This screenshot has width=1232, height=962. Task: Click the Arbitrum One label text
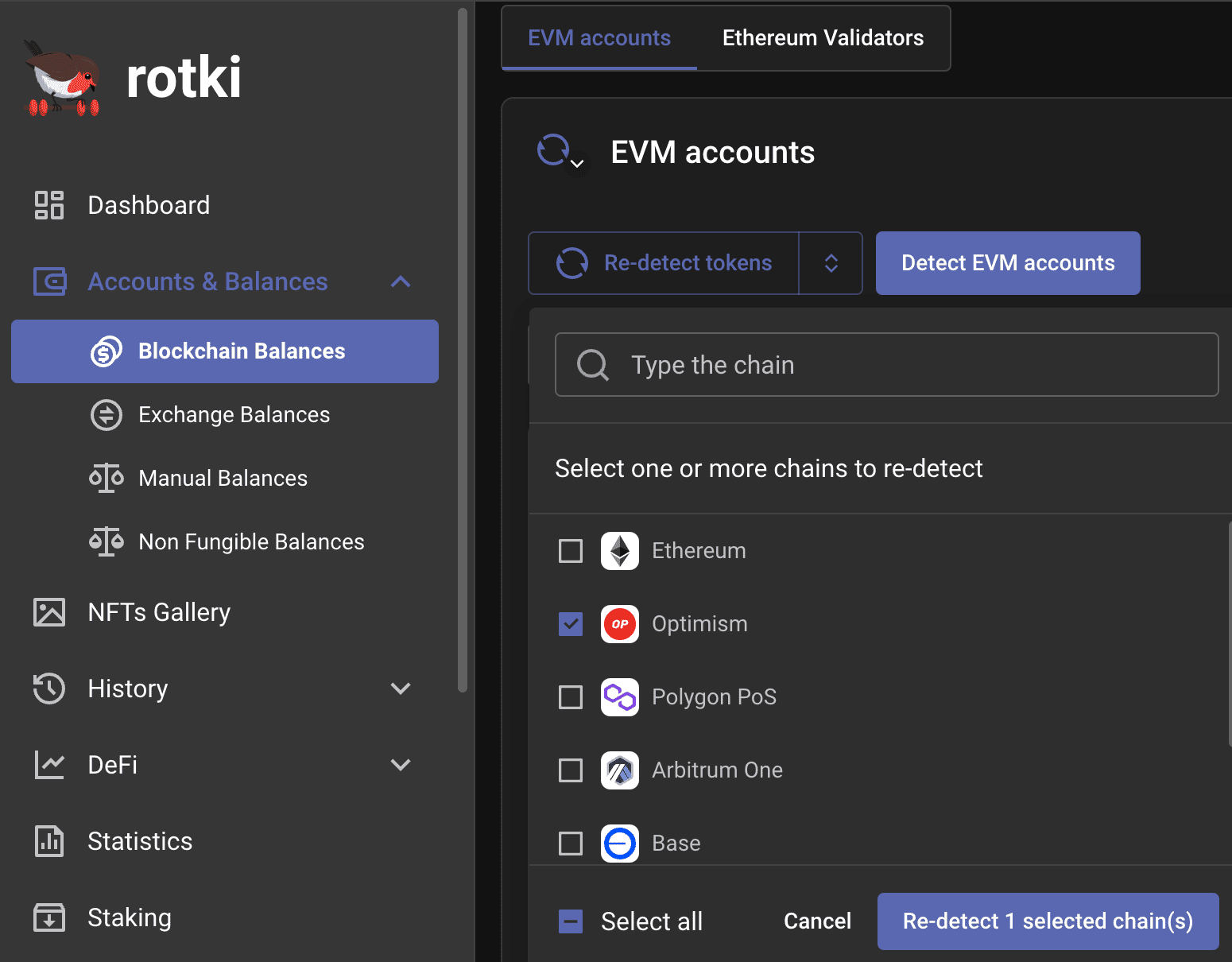point(717,770)
